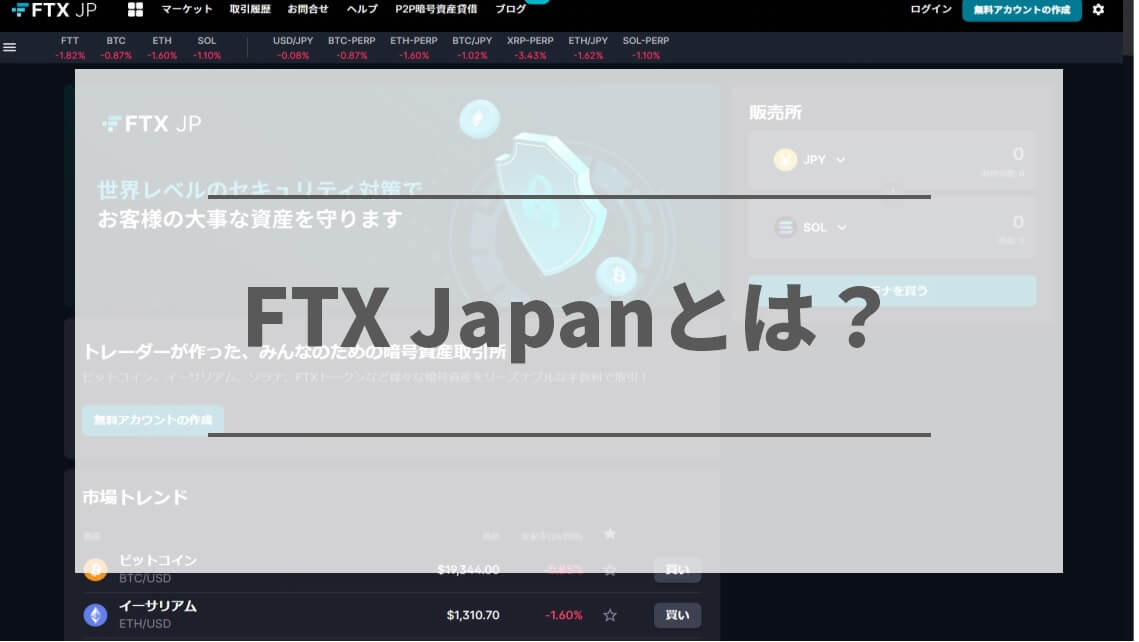Click the ログイン link
Viewport: 1139px width, 642px height.
tap(931, 10)
